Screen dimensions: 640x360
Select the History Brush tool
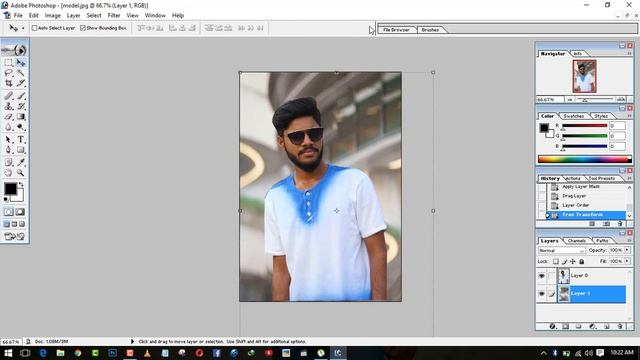tap(20, 106)
